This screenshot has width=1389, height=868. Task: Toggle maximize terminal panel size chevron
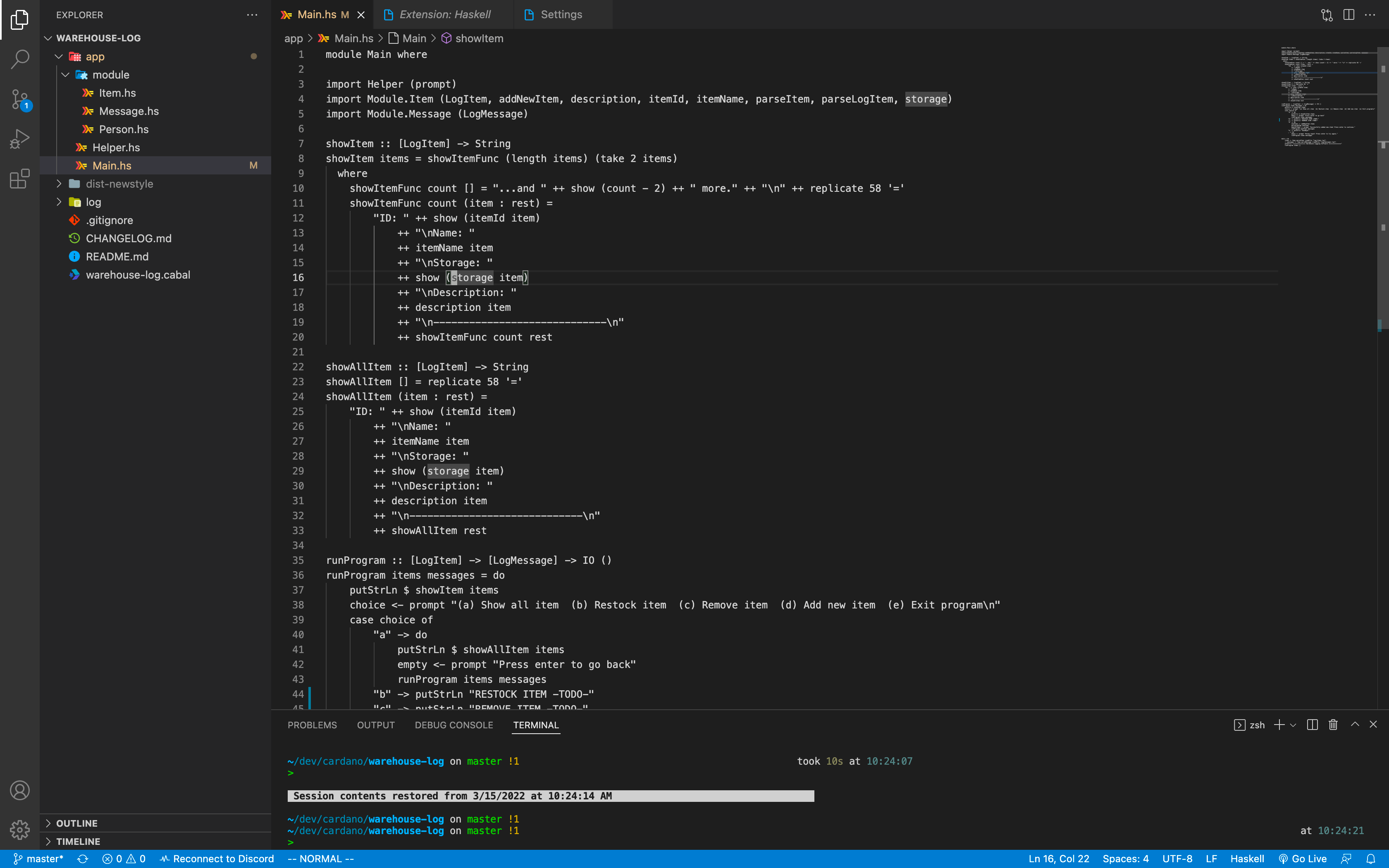tap(1355, 725)
